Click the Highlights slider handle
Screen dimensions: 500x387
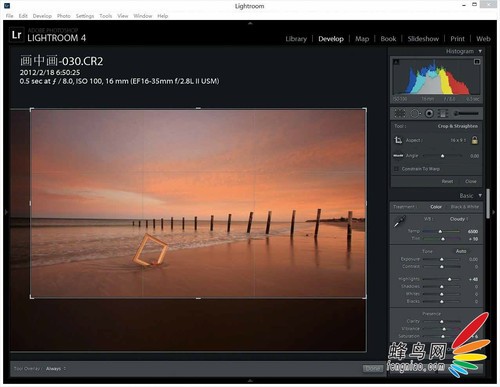[450, 279]
